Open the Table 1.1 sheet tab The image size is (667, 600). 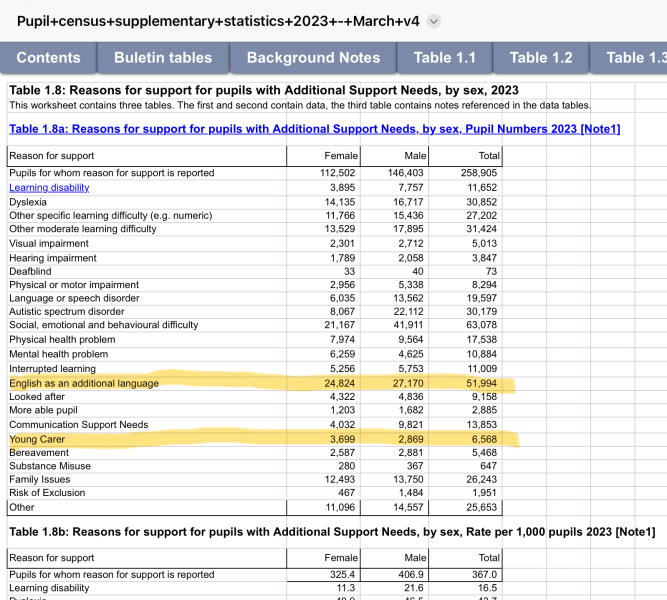445,57
